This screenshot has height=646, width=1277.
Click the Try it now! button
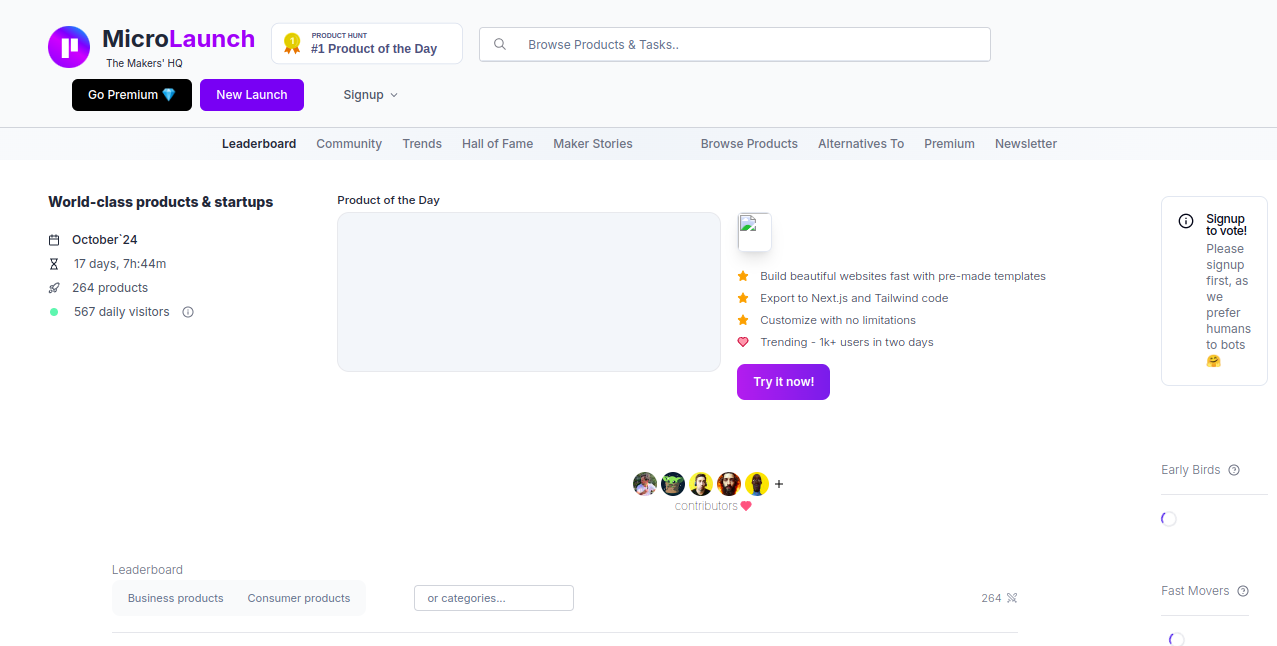coord(783,382)
